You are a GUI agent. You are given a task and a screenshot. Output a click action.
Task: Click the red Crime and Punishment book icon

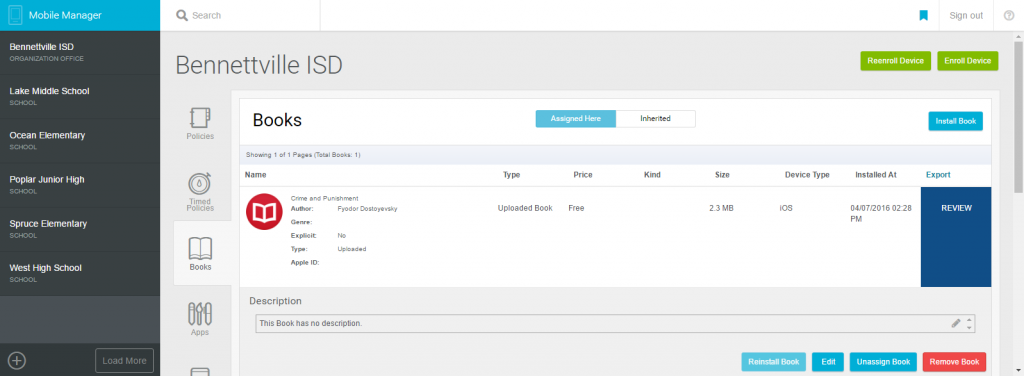tap(264, 212)
